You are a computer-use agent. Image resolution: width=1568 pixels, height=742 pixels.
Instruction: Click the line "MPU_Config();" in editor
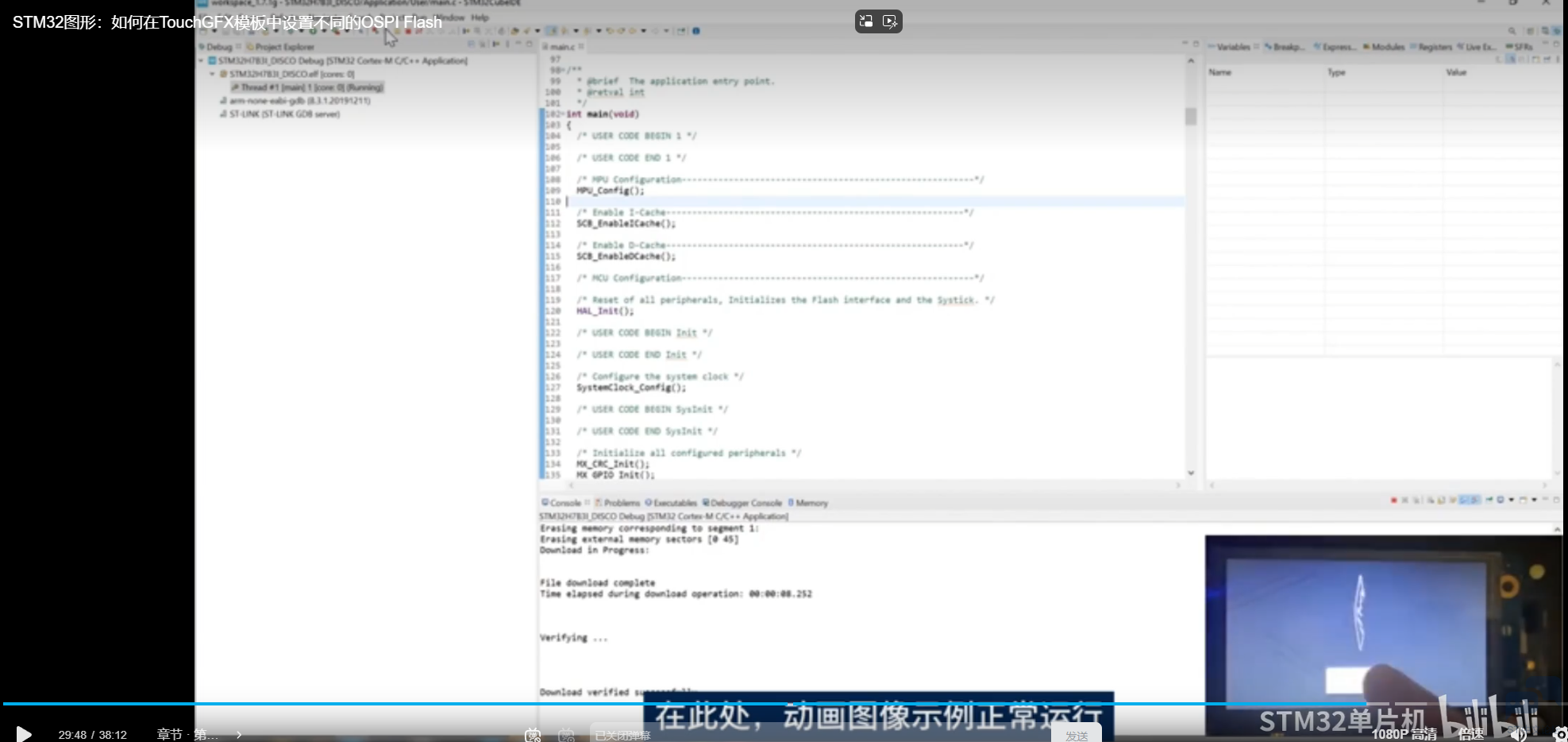610,191
